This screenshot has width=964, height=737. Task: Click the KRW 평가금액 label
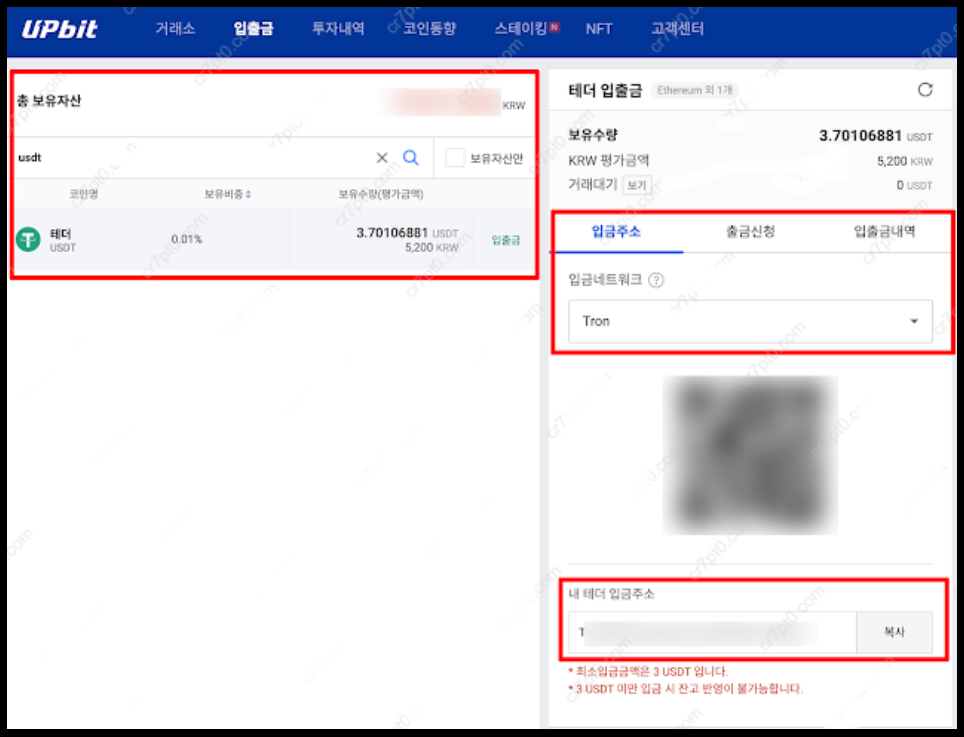(x=609, y=161)
